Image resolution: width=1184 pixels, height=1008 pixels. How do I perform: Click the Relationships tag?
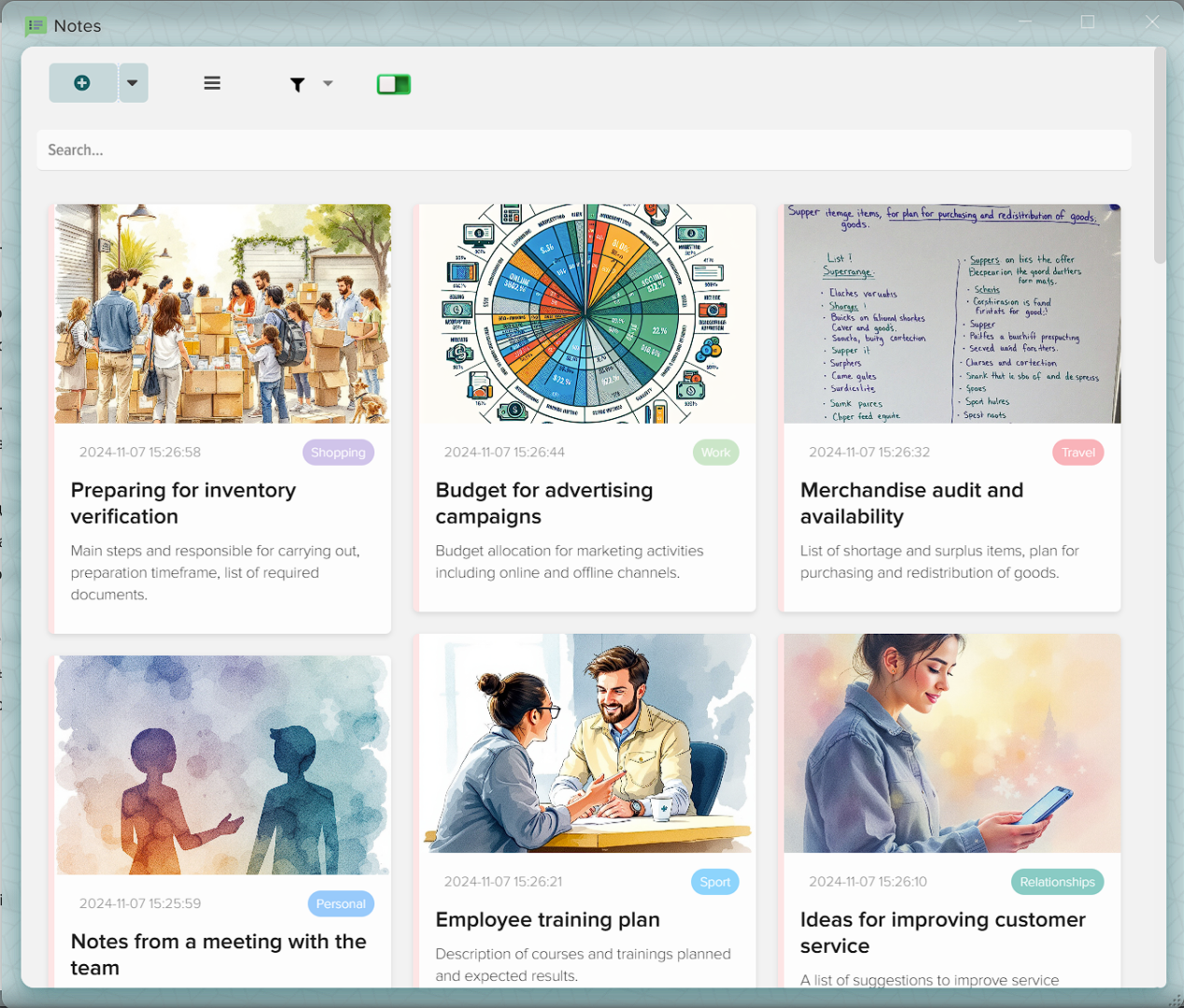click(1057, 882)
